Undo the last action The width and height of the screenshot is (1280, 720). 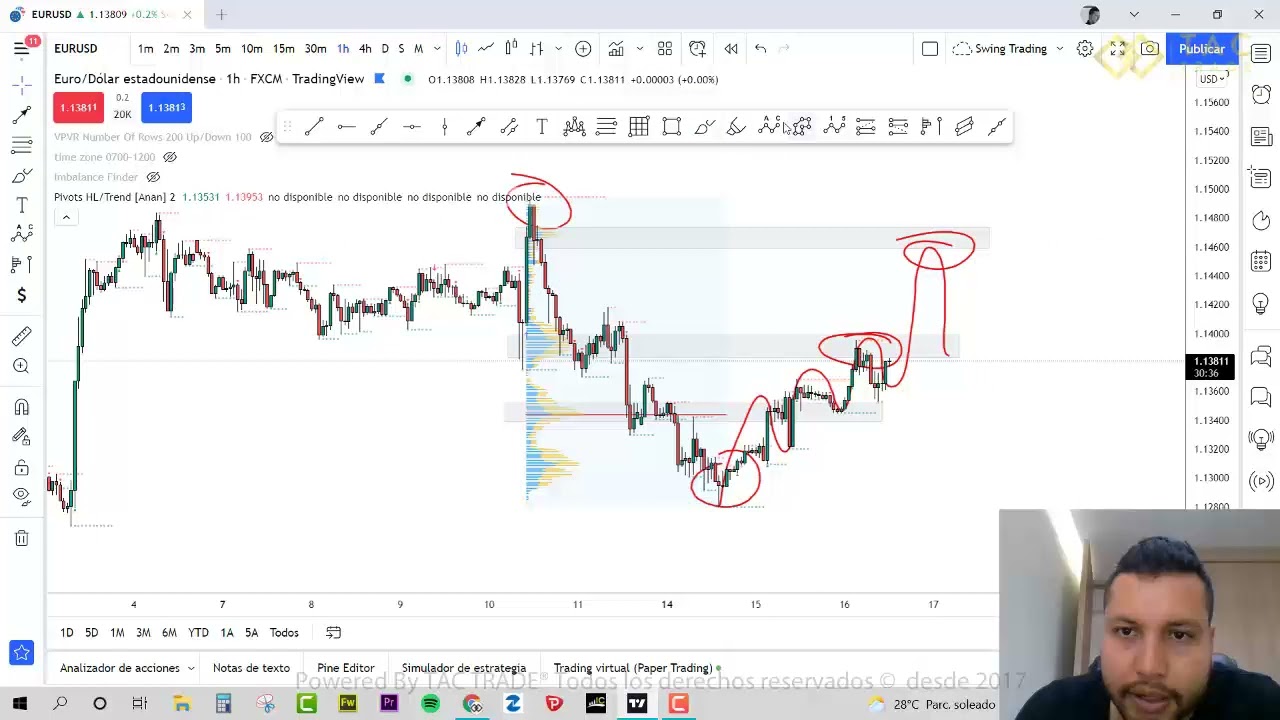tap(760, 48)
